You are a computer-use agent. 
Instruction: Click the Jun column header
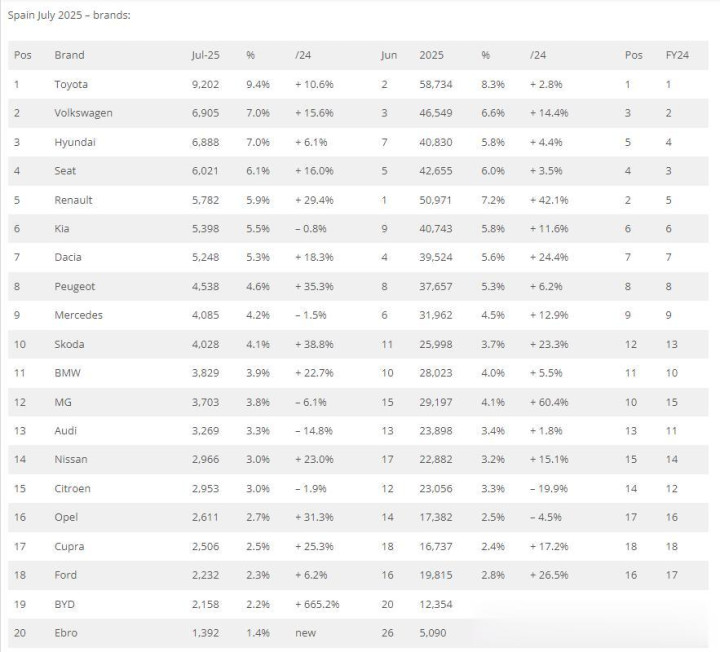(x=388, y=55)
